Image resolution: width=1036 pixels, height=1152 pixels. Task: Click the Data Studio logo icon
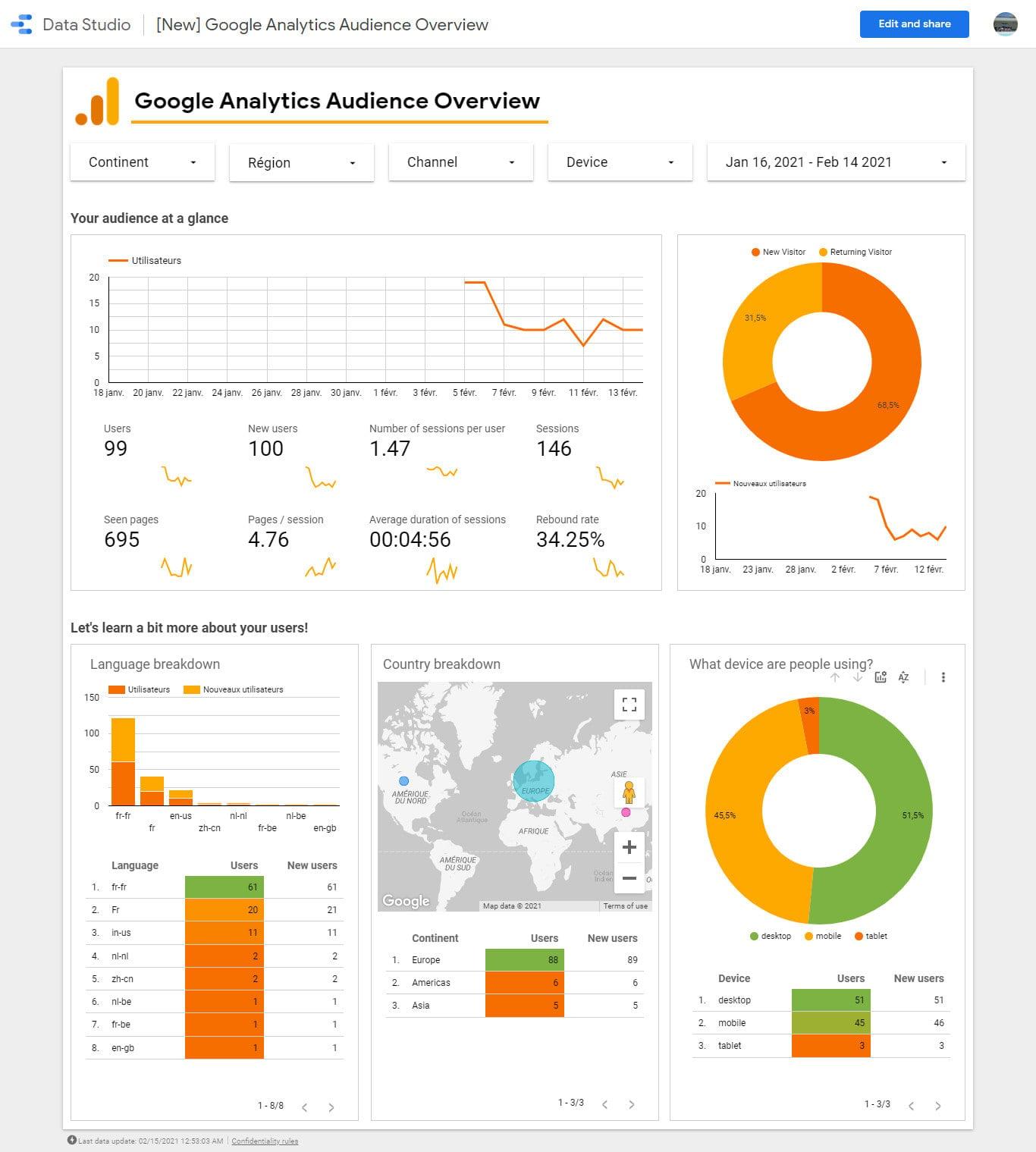click(x=20, y=24)
